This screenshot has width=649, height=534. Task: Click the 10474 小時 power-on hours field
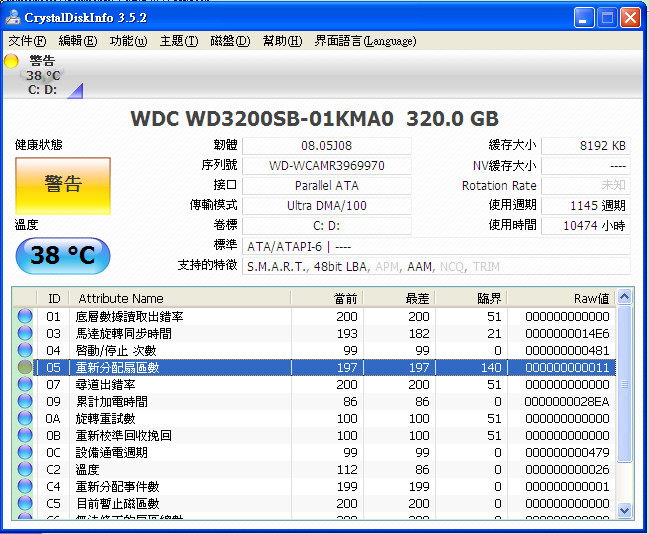[x=586, y=226]
